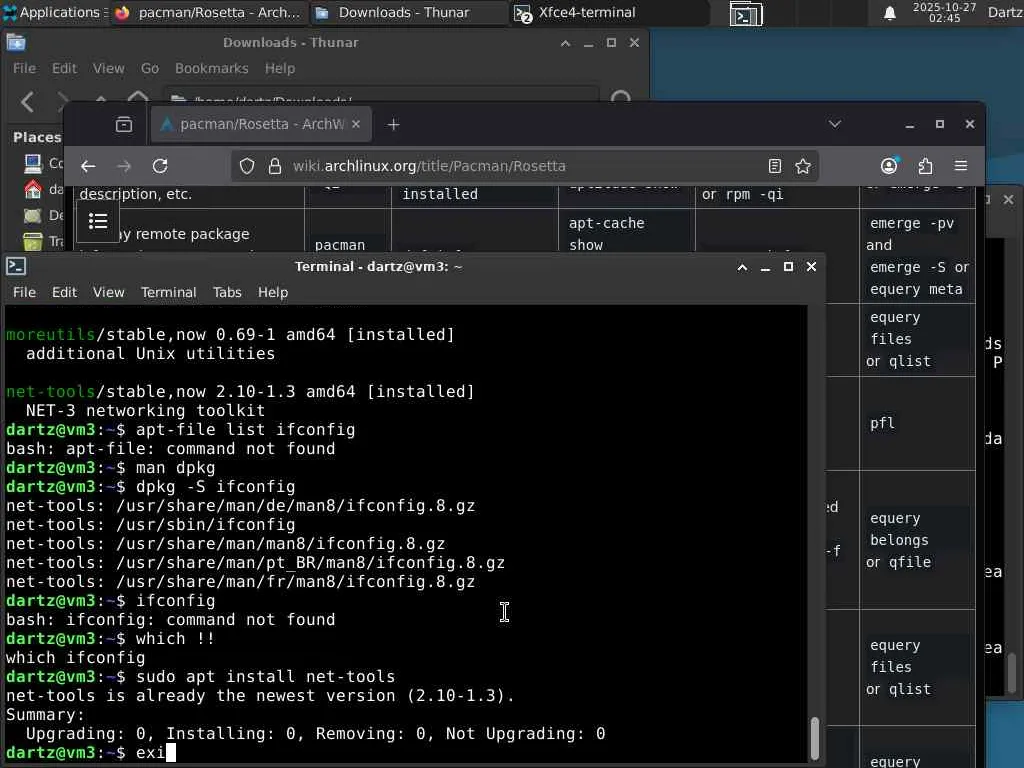Open Thunar Help menu

click(280, 68)
